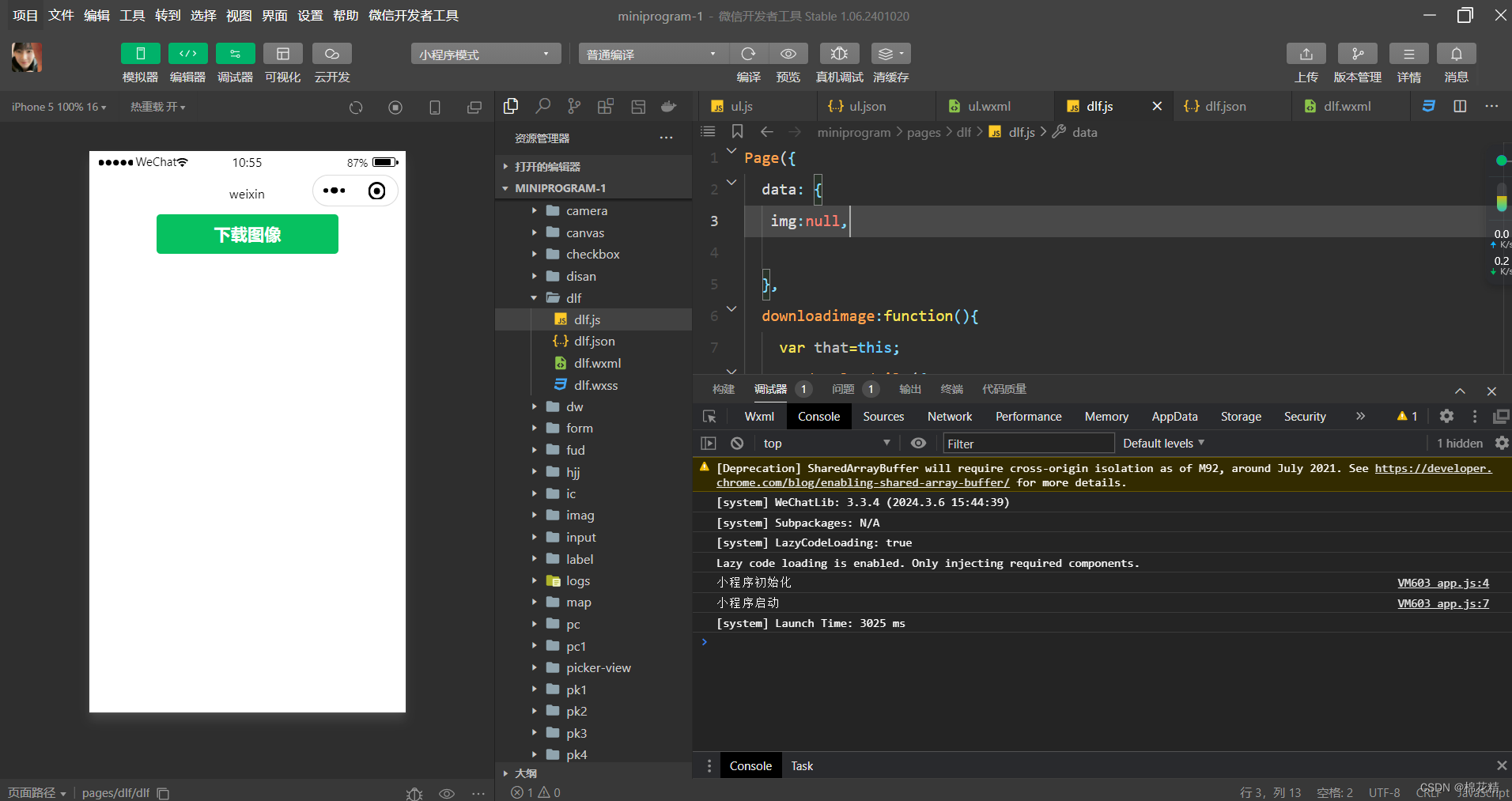Open the 问题 problems panel tab
1512x801 pixels.
click(855, 389)
